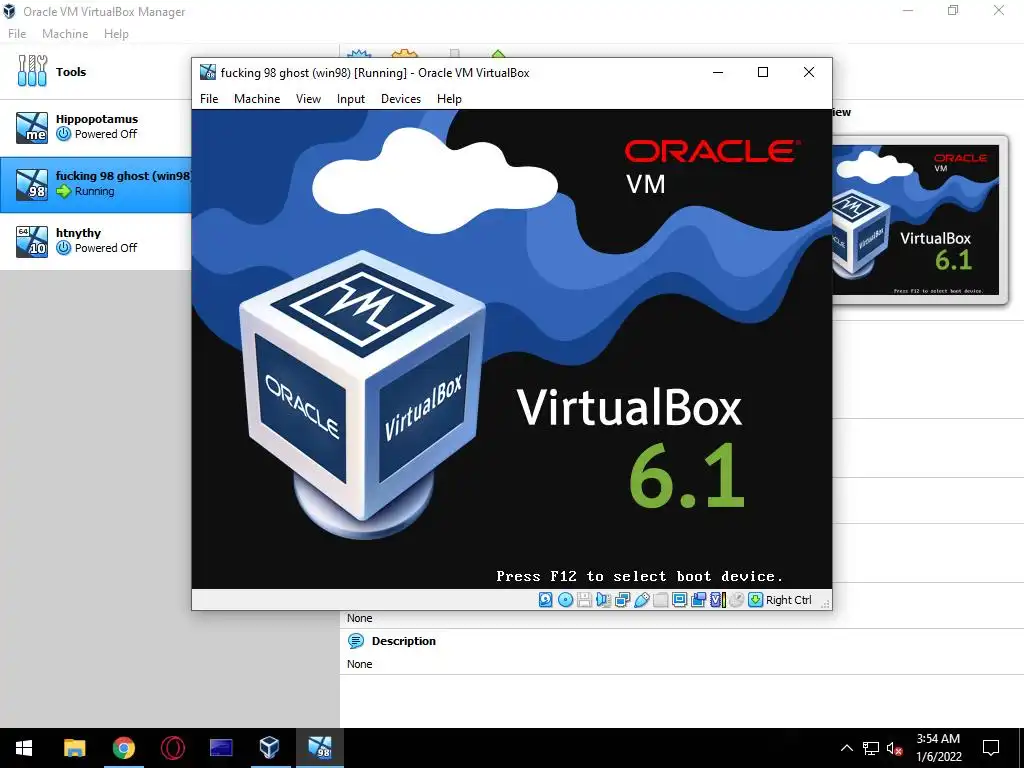Maximize the running VM window
The image size is (1024, 768).
[x=762, y=72]
